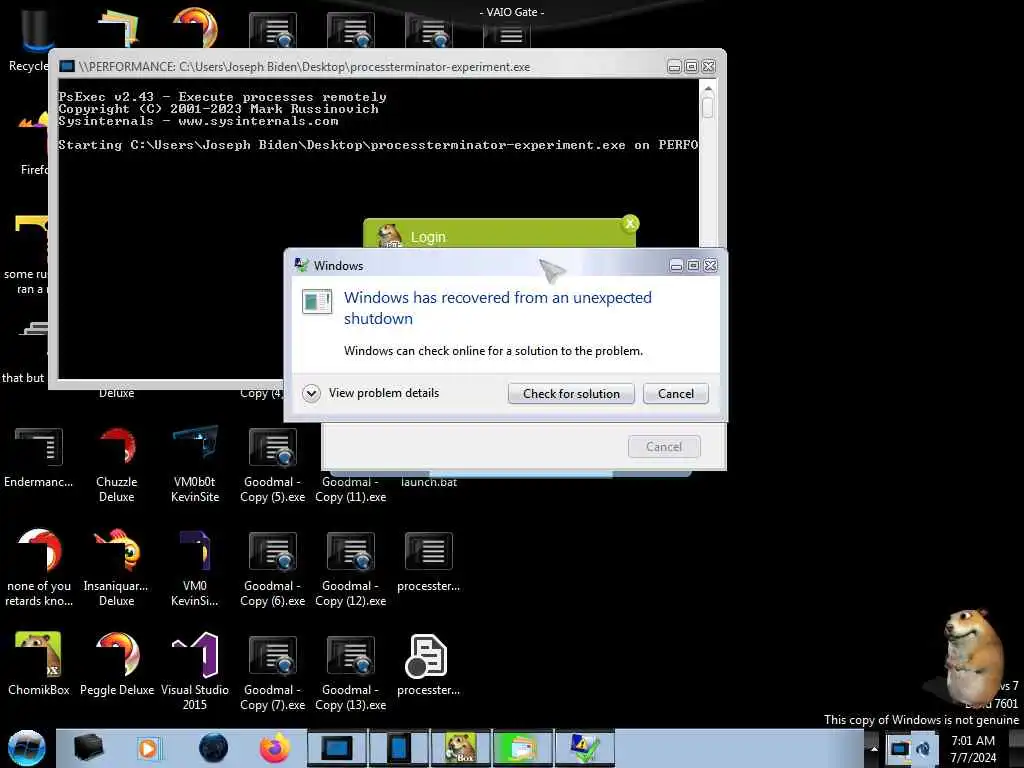The image size is (1024, 768).
Task: Open the VAIO Gate bar at top
Action: pos(512,12)
